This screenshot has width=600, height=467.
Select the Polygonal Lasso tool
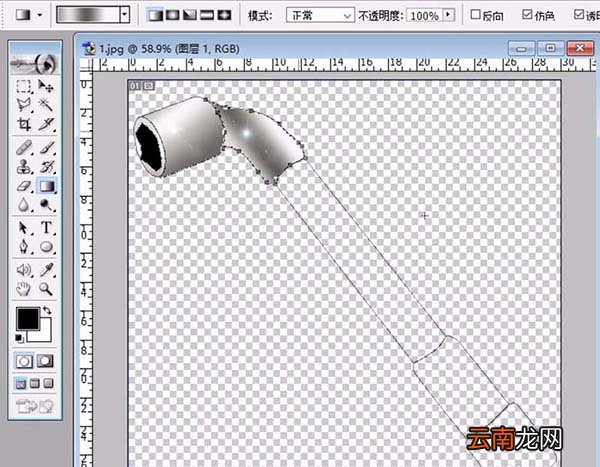pos(24,105)
